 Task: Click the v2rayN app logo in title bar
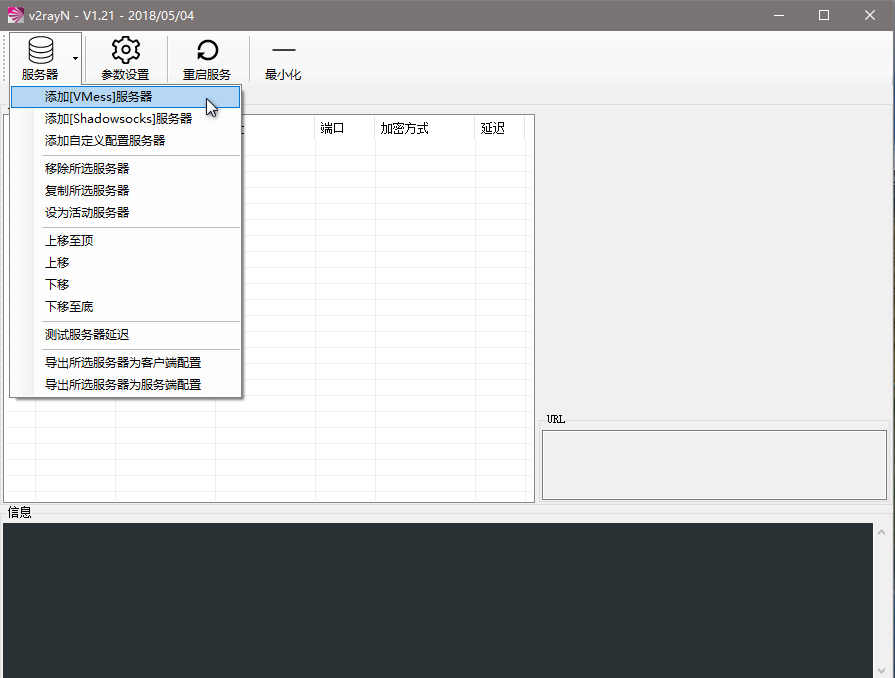(x=15, y=15)
